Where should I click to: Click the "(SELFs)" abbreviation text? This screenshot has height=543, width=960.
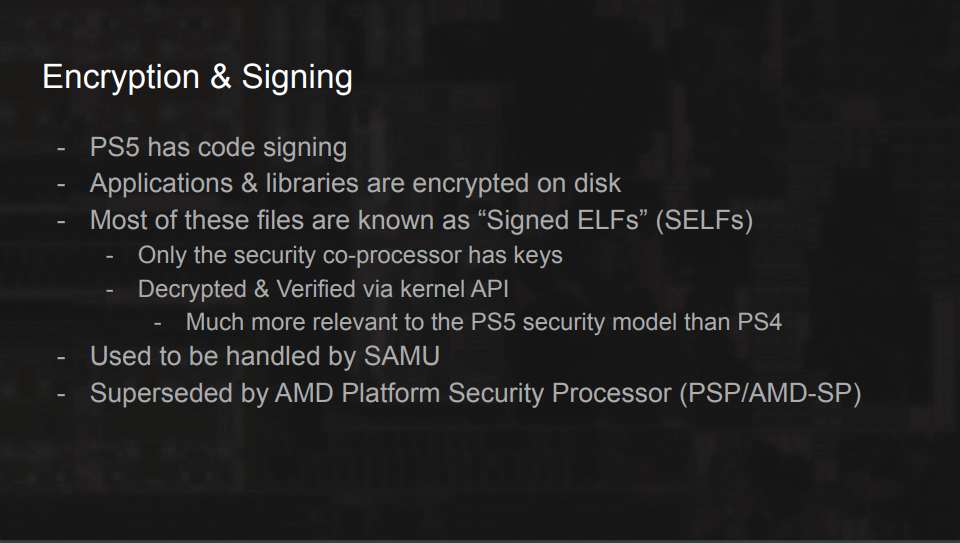coord(704,220)
